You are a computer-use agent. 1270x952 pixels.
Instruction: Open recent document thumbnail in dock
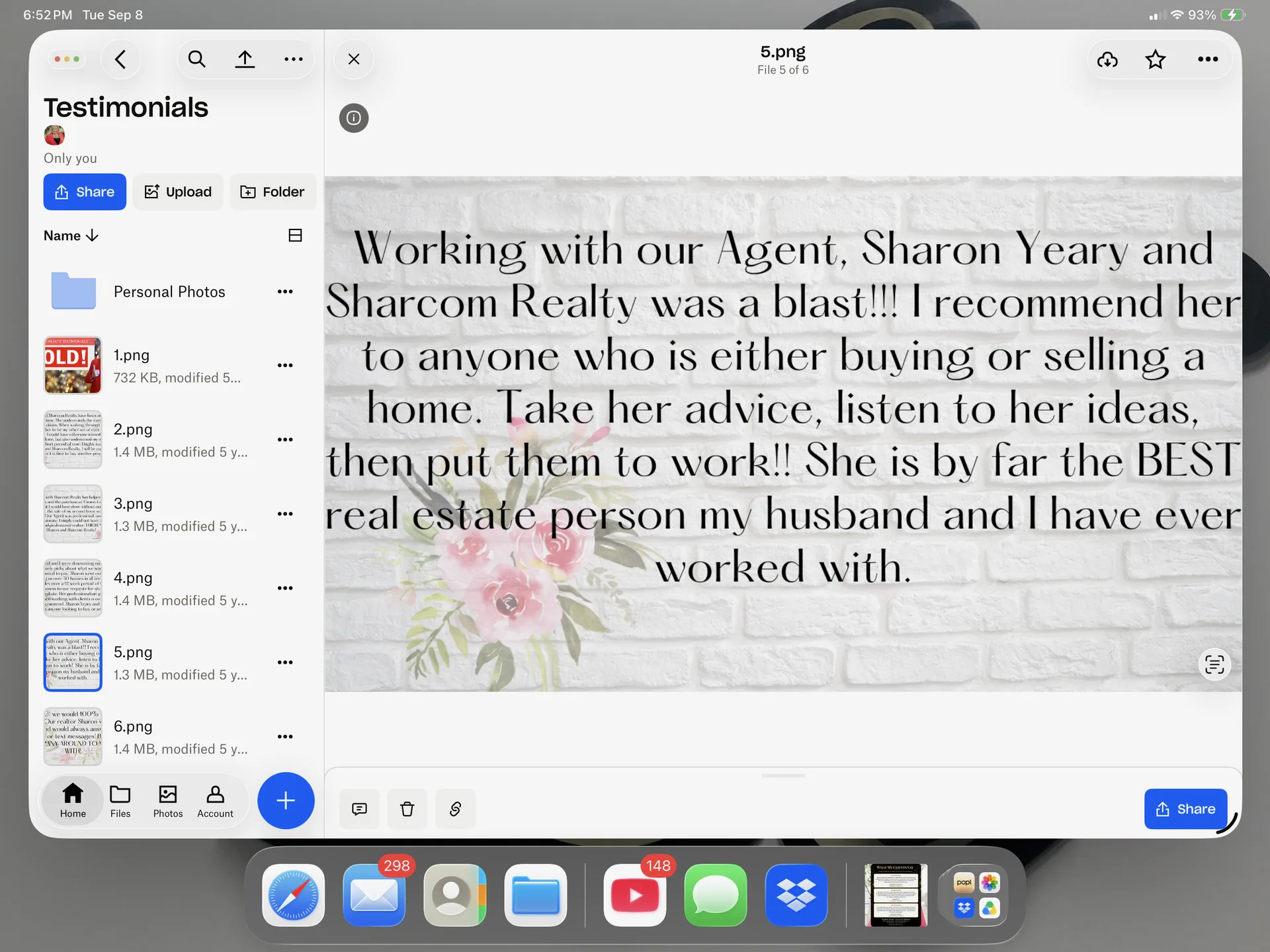[896, 895]
